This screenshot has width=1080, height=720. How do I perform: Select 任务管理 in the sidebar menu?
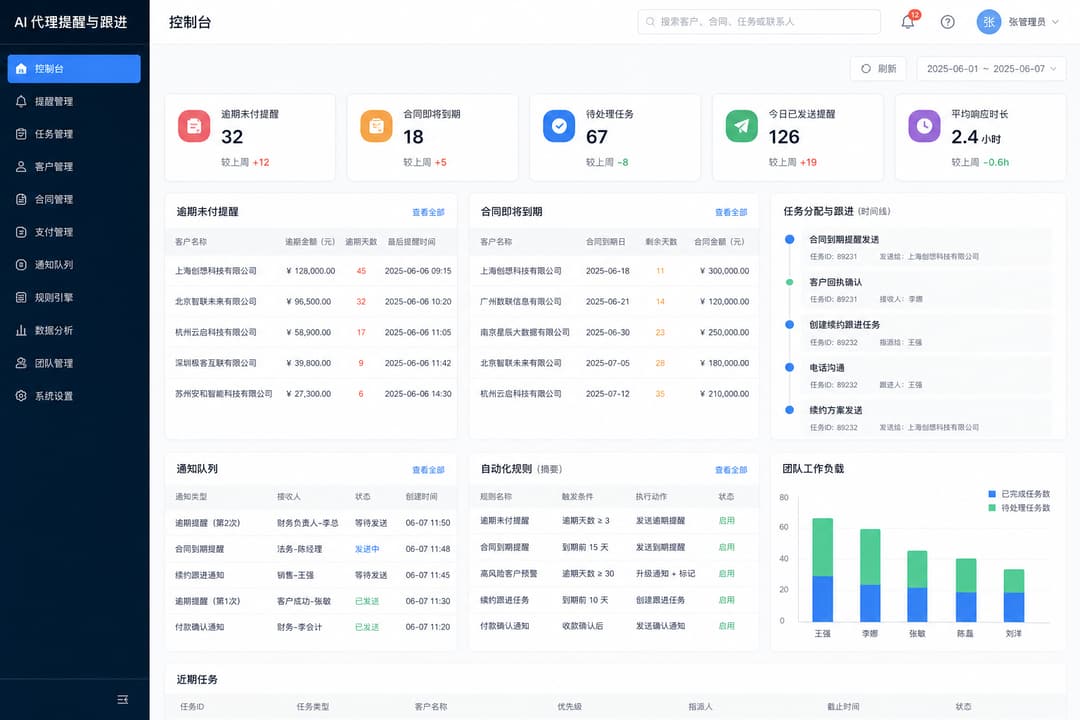(x=74, y=134)
